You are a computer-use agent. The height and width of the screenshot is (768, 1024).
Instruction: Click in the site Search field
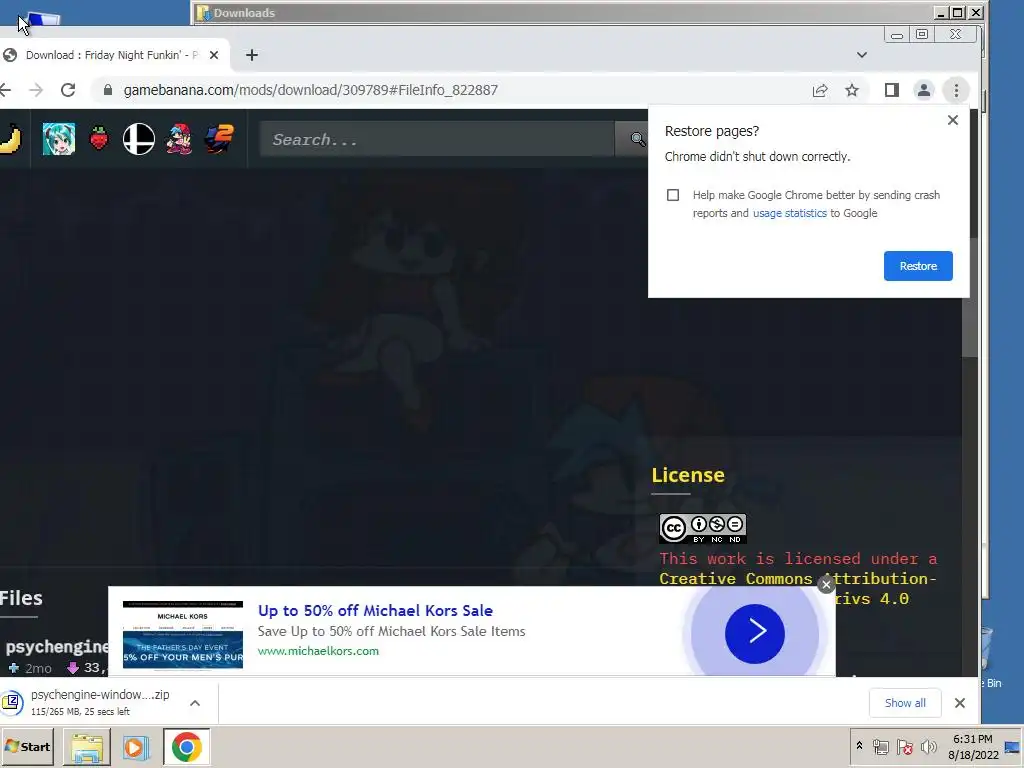[436, 139]
